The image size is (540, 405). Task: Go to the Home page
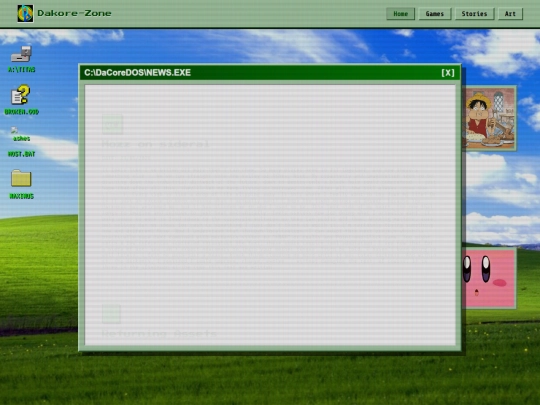pos(400,14)
